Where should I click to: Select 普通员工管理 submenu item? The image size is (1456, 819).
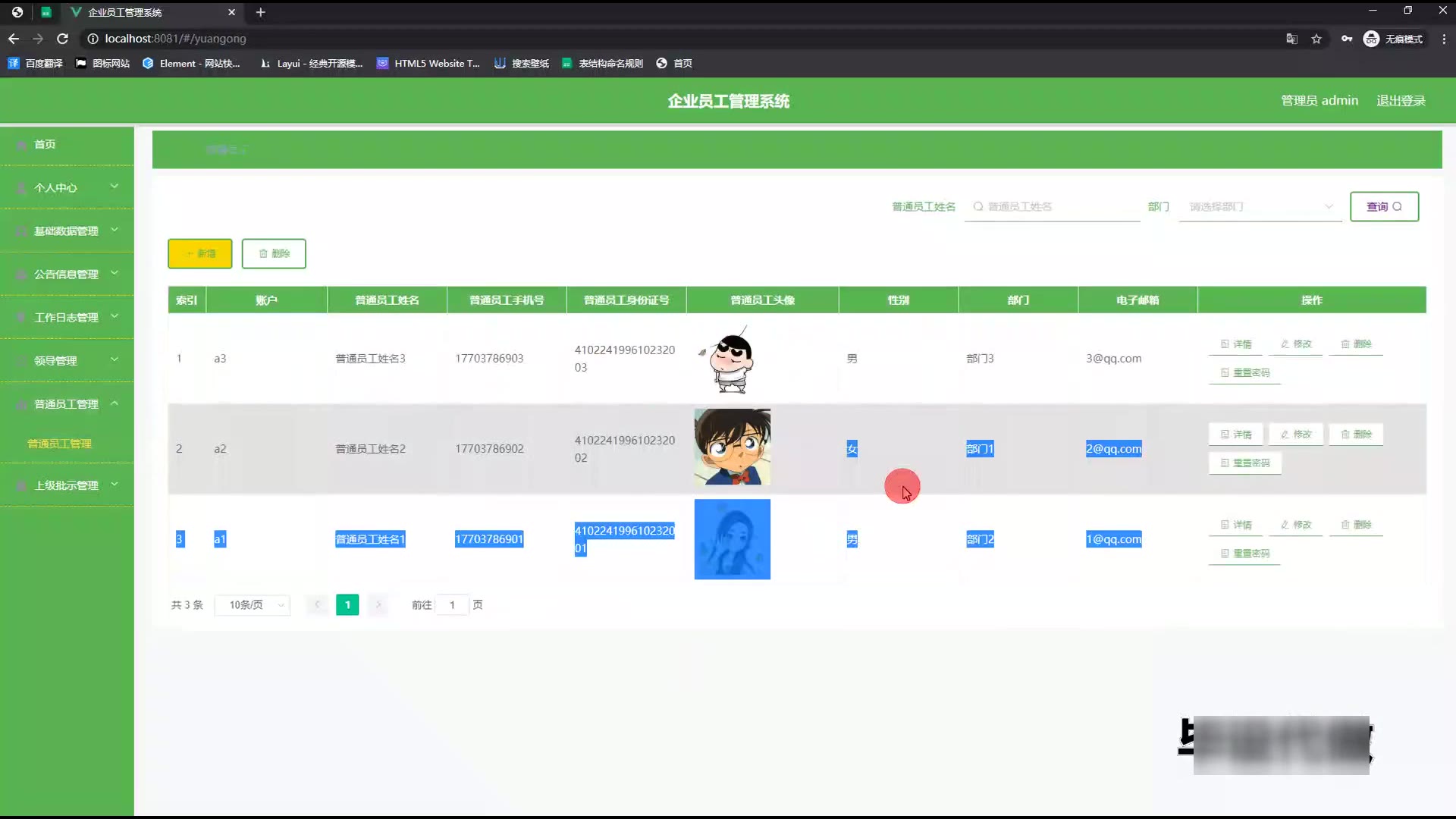[59, 444]
